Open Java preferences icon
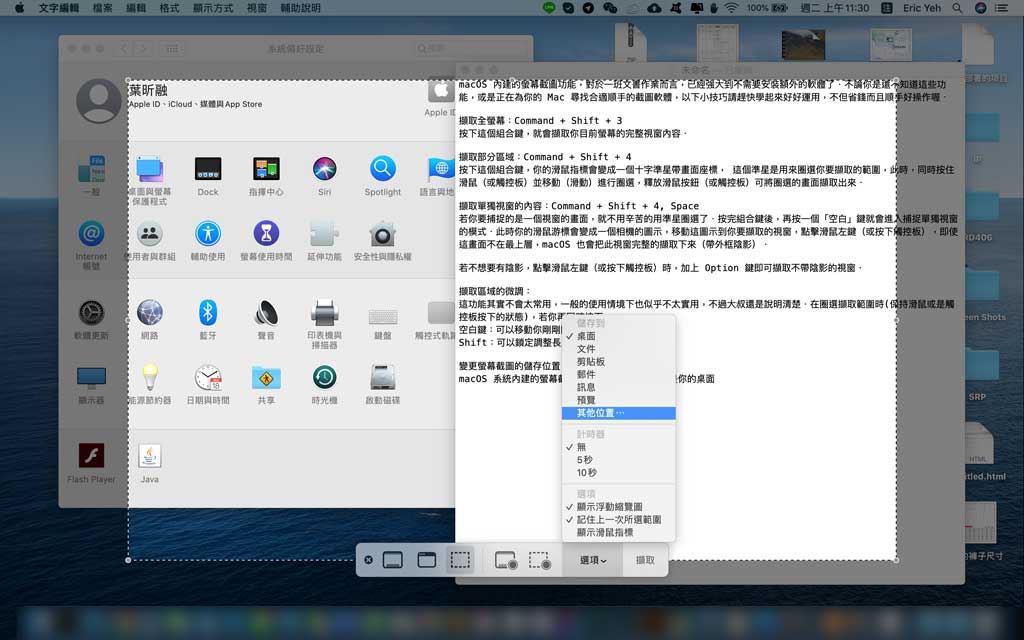Screen dimensions: 1024x640 (x=150, y=455)
